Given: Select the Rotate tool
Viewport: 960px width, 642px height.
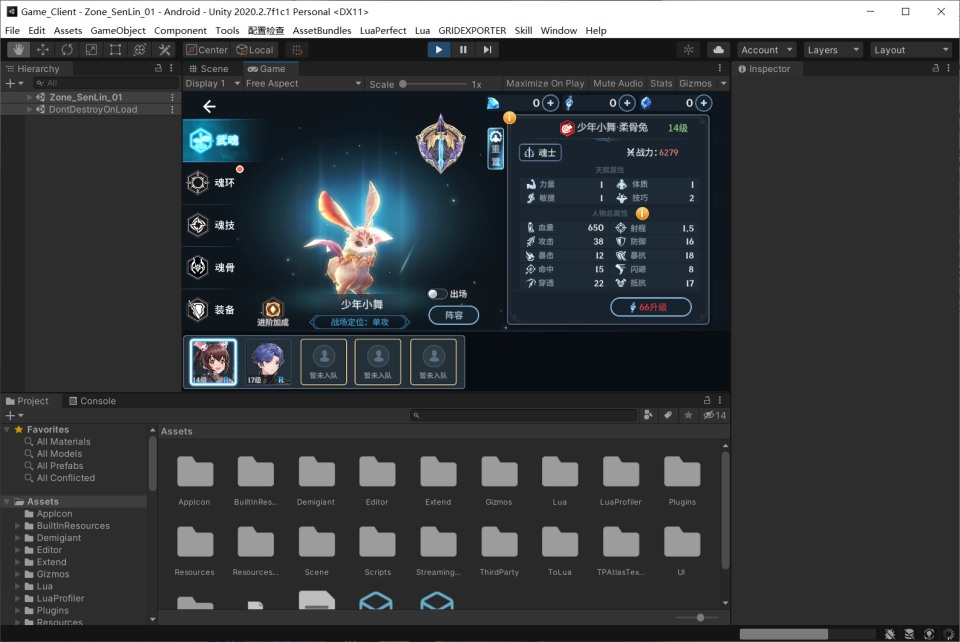Looking at the screenshot, I should point(66,49).
